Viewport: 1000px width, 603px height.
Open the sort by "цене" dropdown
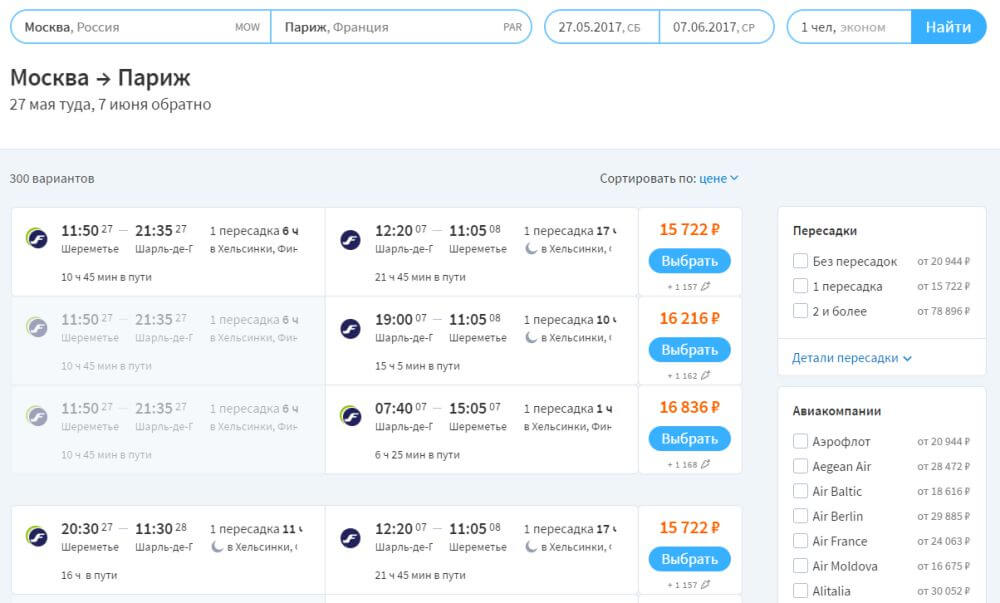coord(719,178)
